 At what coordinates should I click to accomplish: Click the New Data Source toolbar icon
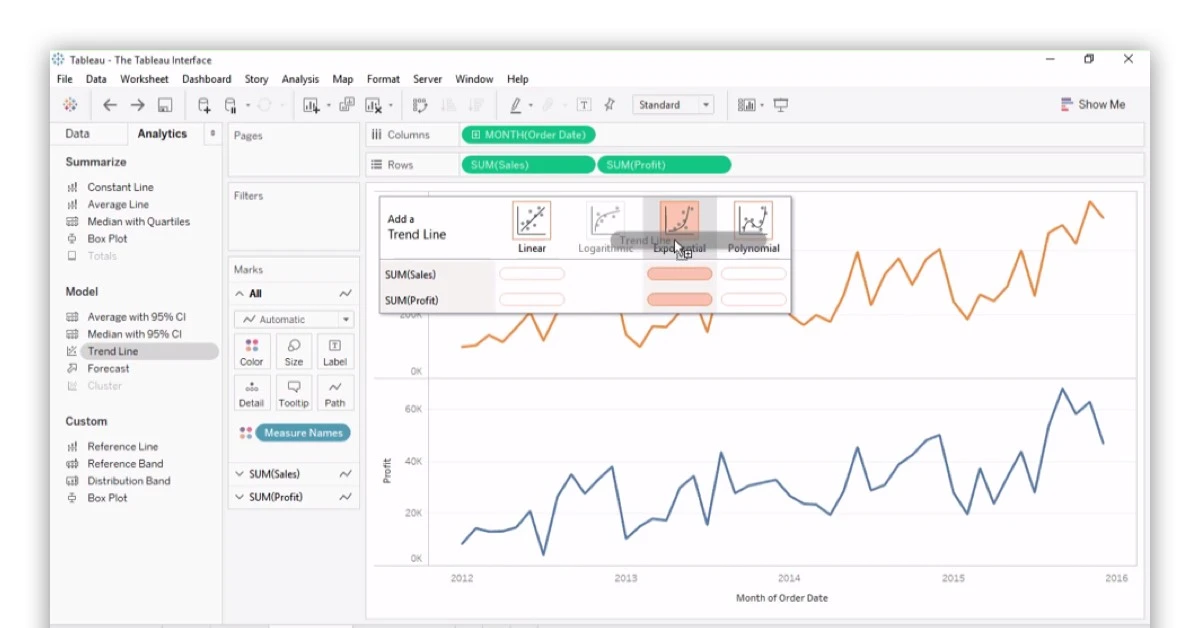(204, 105)
